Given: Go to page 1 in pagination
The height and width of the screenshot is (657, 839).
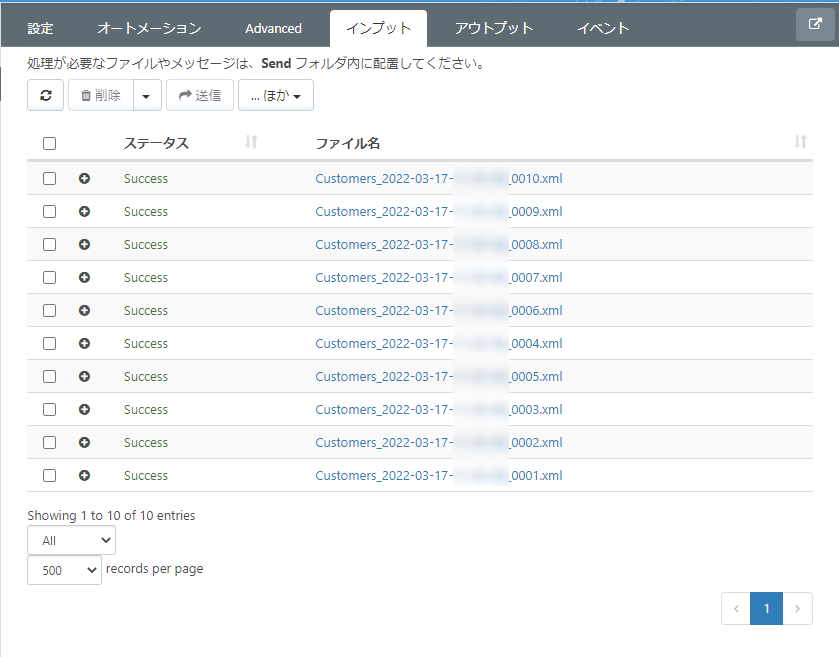Looking at the screenshot, I should click(x=766, y=608).
